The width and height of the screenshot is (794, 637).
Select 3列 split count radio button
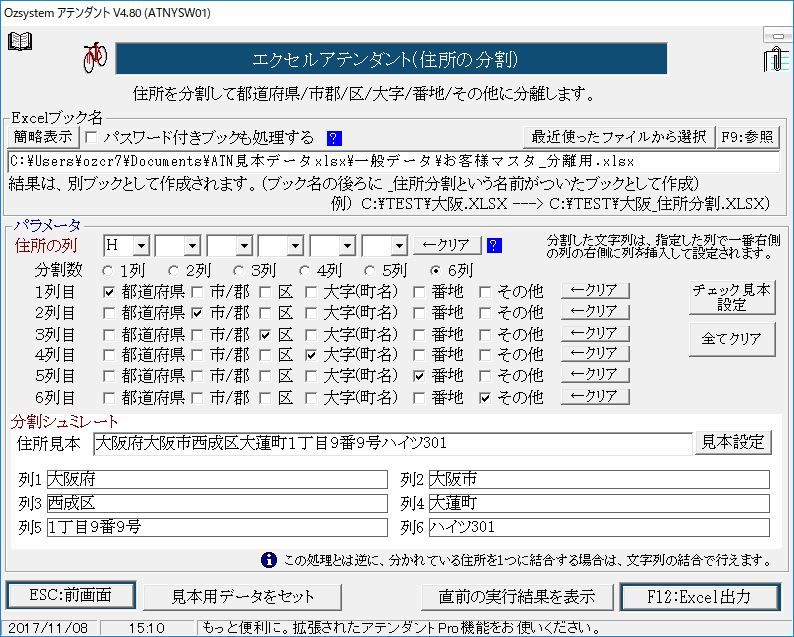(x=238, y=271)
